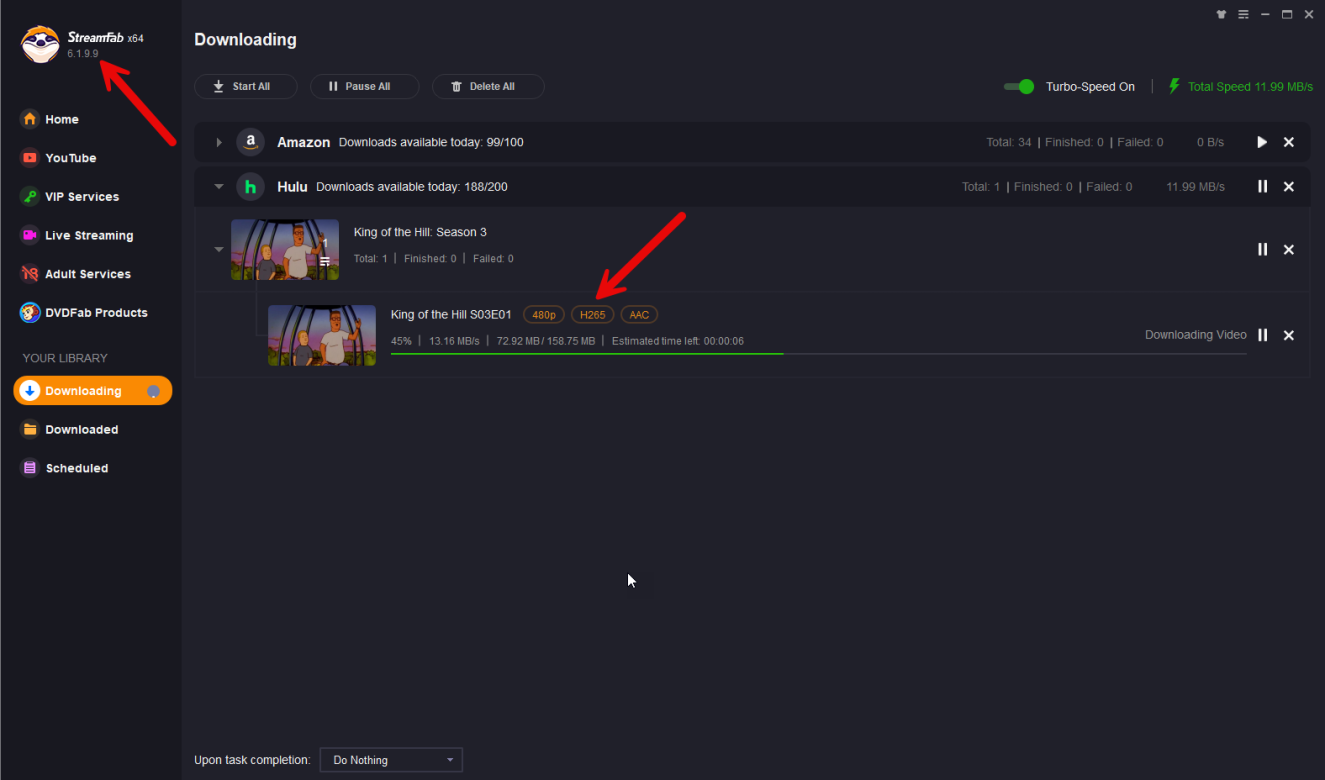The height and width of the screenshot is (780, 1325).
Task: Click the Downloading arrow icon in sidebar
Action: [x=30, y=391]
